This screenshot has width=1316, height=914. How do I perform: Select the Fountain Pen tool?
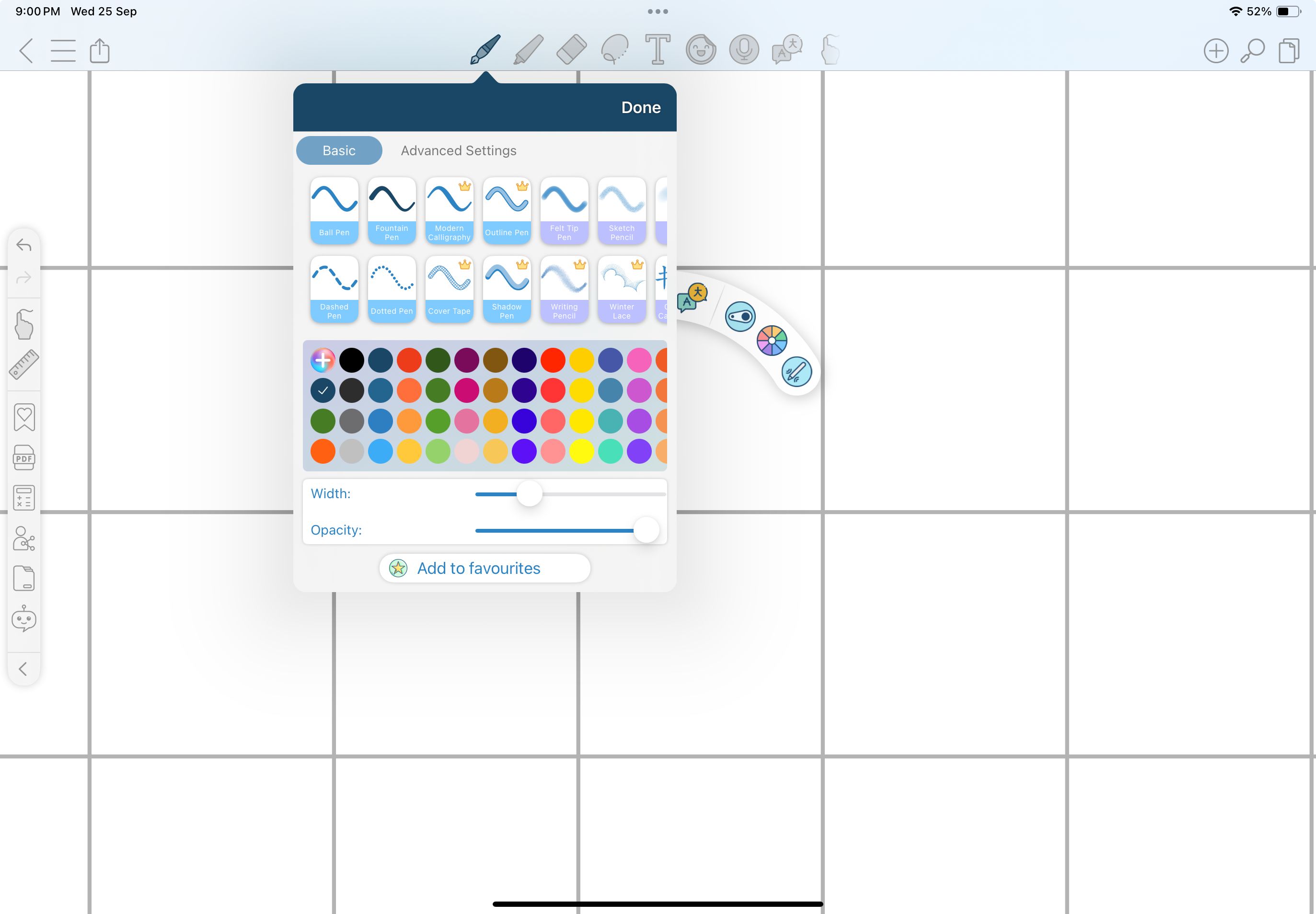pos(392,208)
